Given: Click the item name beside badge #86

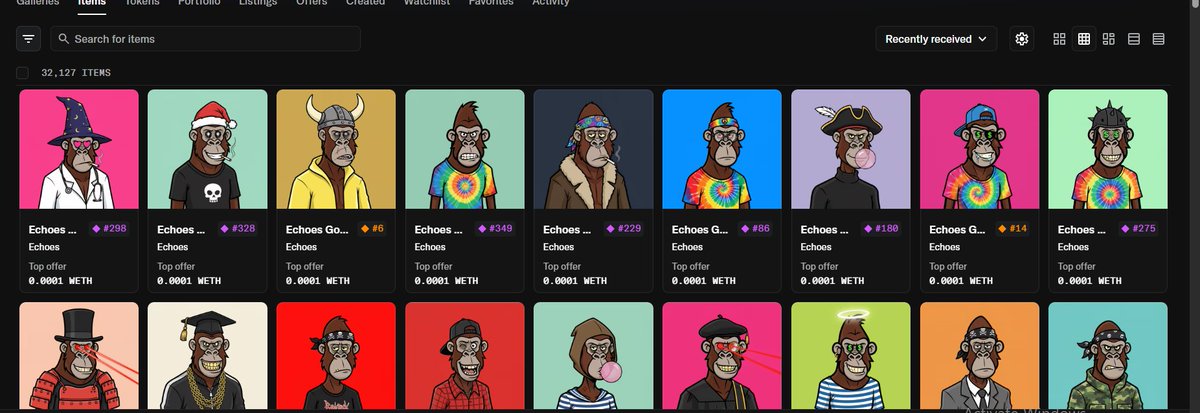Looking at the screenshot, I should tap(701, 230).
